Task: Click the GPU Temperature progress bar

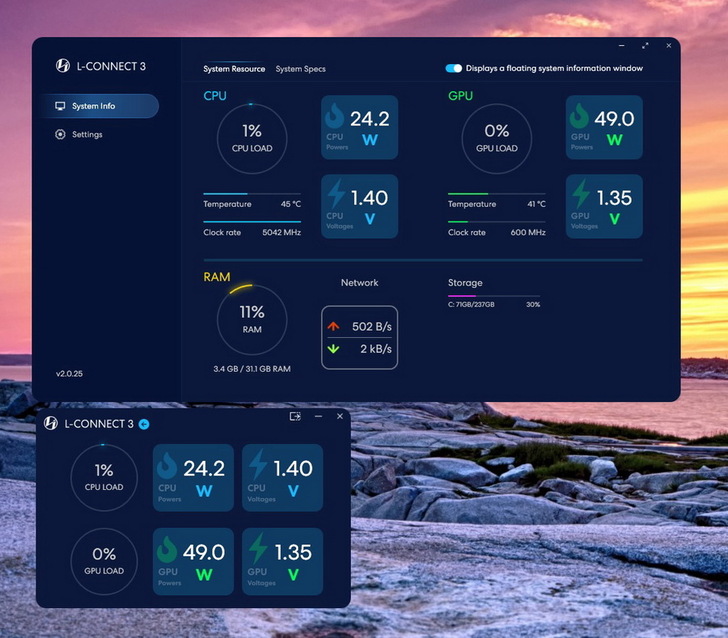Action: click(x=496, y=194)
